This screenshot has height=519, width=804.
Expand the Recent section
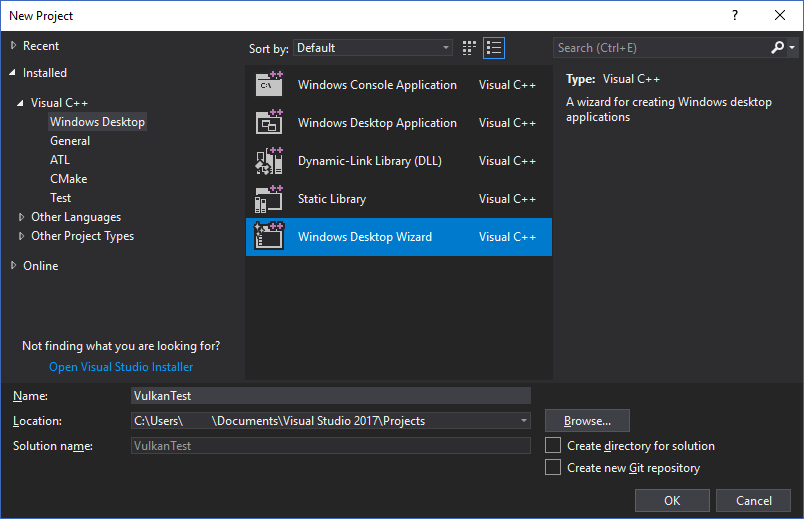coord(14,46)
